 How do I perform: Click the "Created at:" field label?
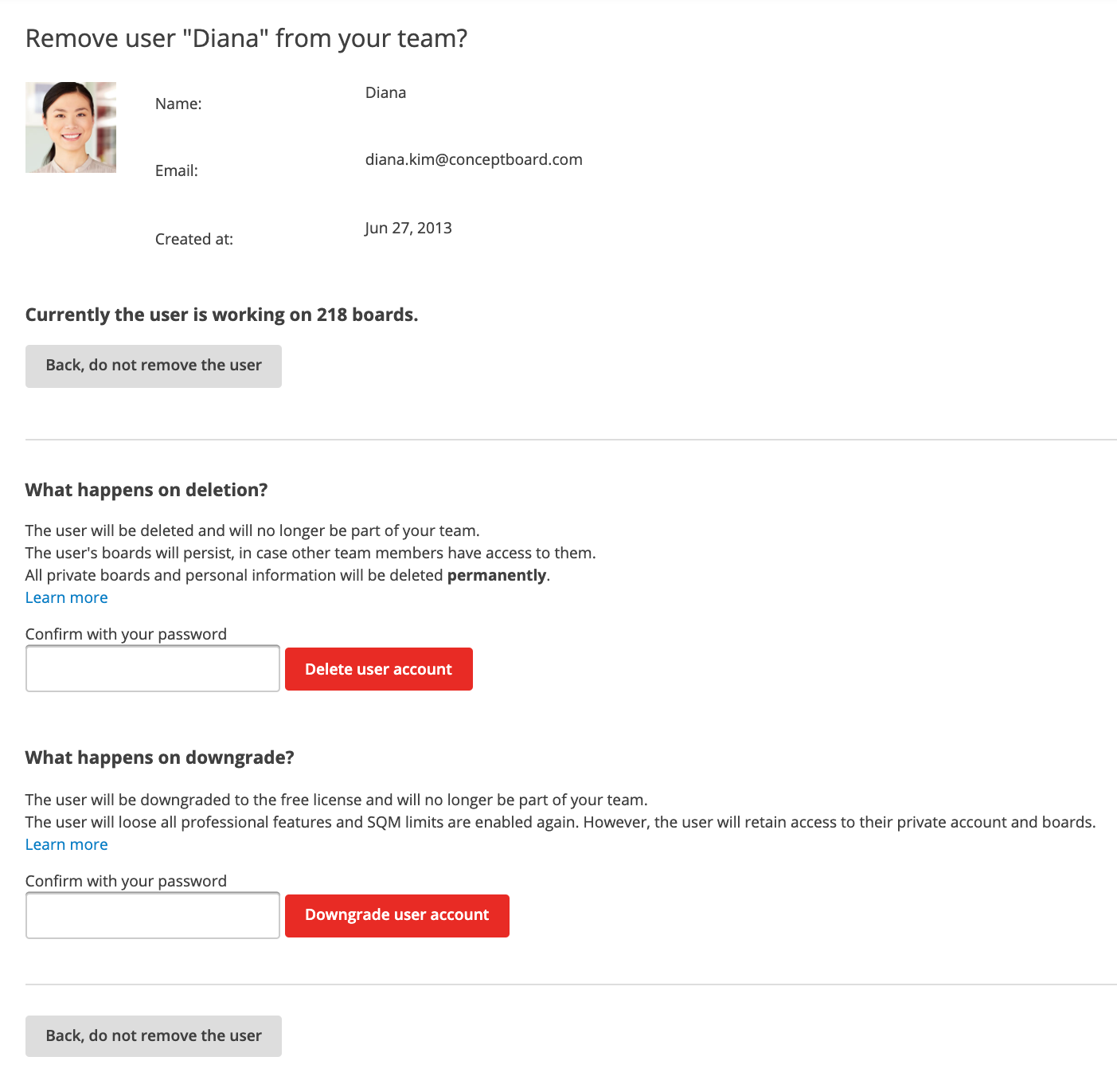[x=193, y=239]
